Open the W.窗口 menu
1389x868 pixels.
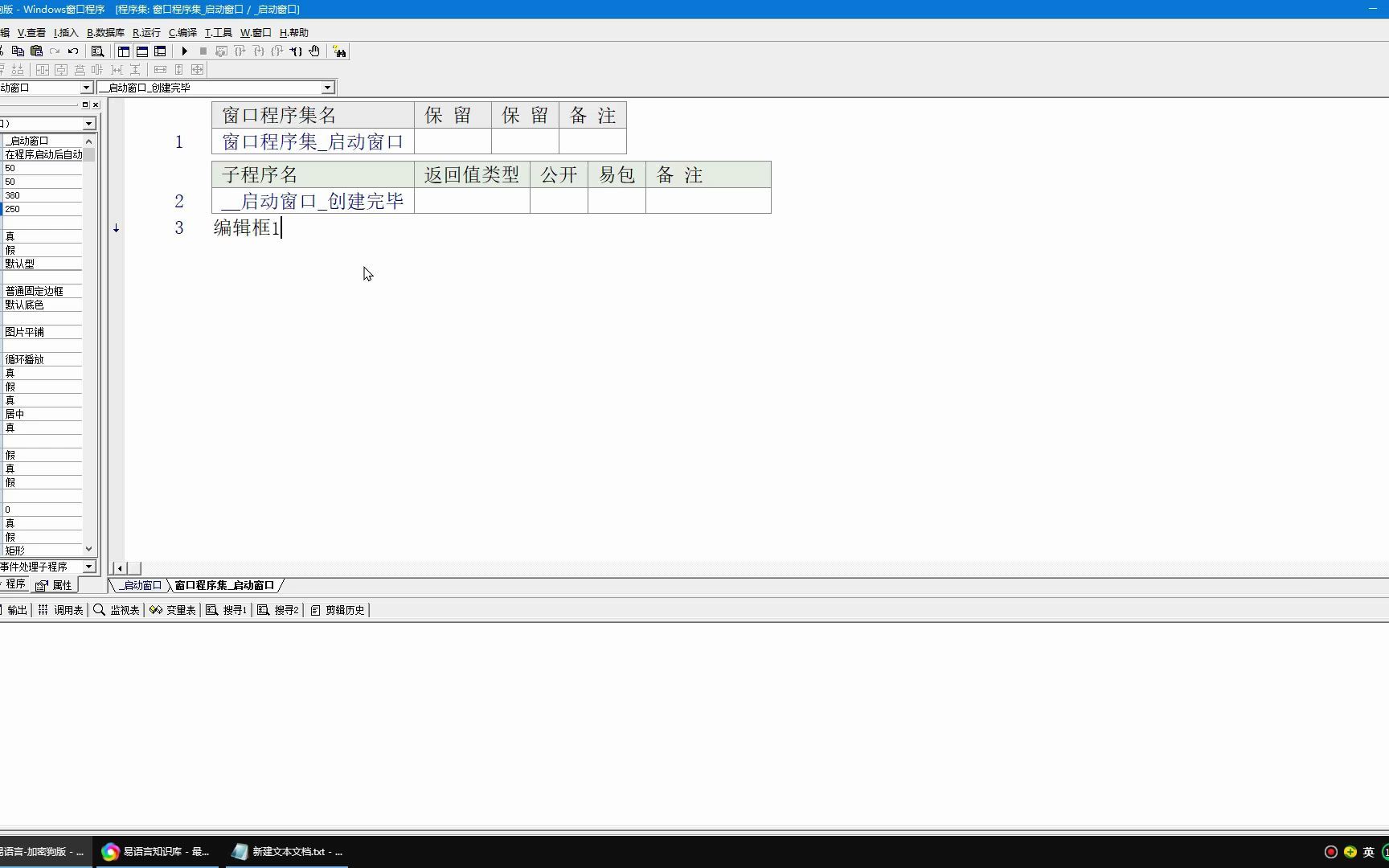[256, 33]
